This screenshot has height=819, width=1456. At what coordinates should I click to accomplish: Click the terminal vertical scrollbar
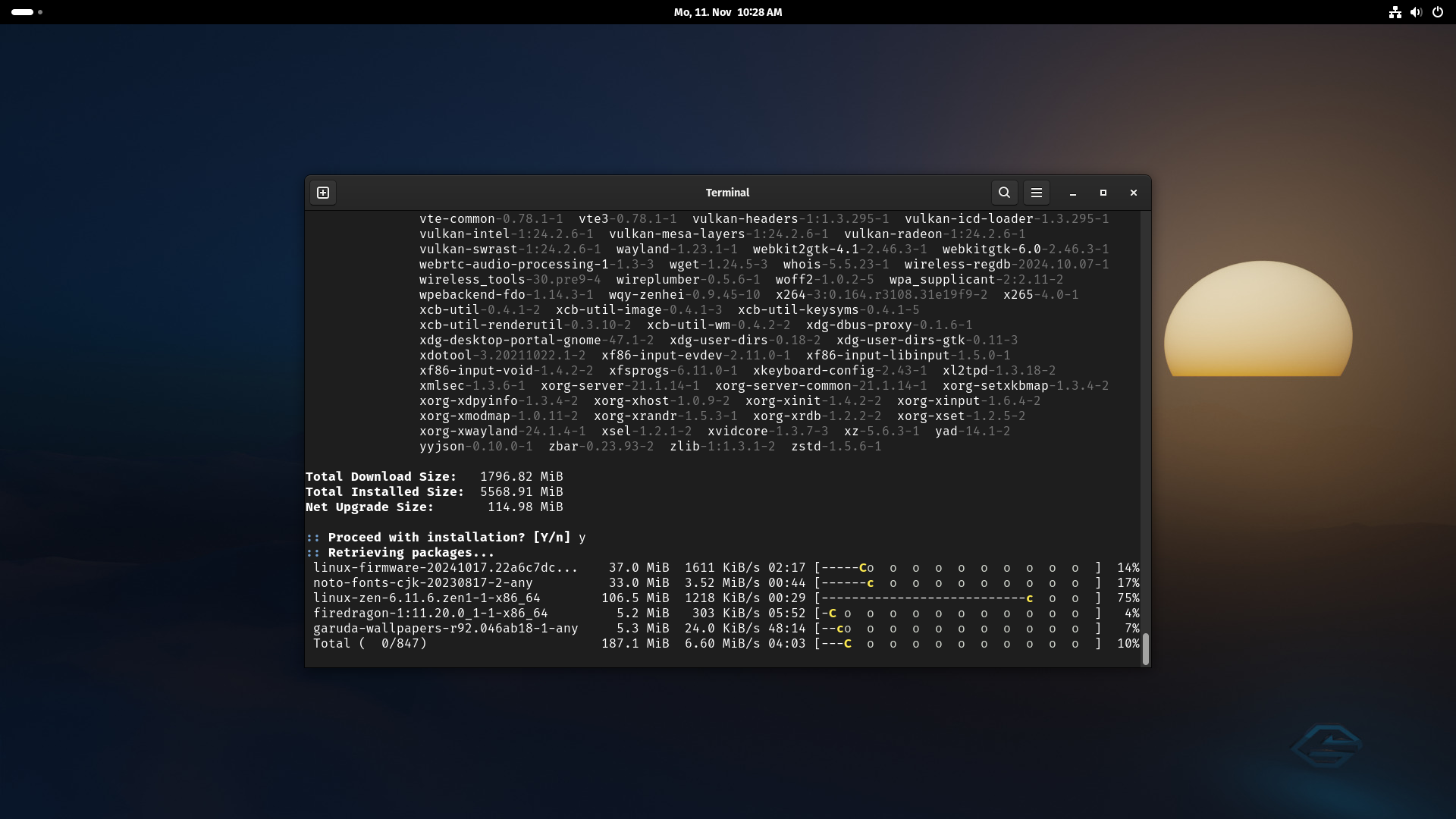pyautogui.click(x=1145, y=649)
